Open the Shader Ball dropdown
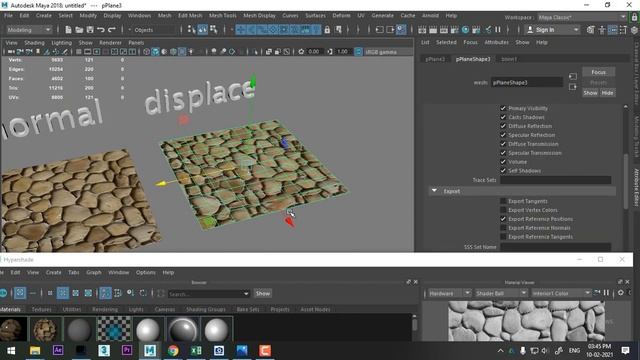 (501, 293)
